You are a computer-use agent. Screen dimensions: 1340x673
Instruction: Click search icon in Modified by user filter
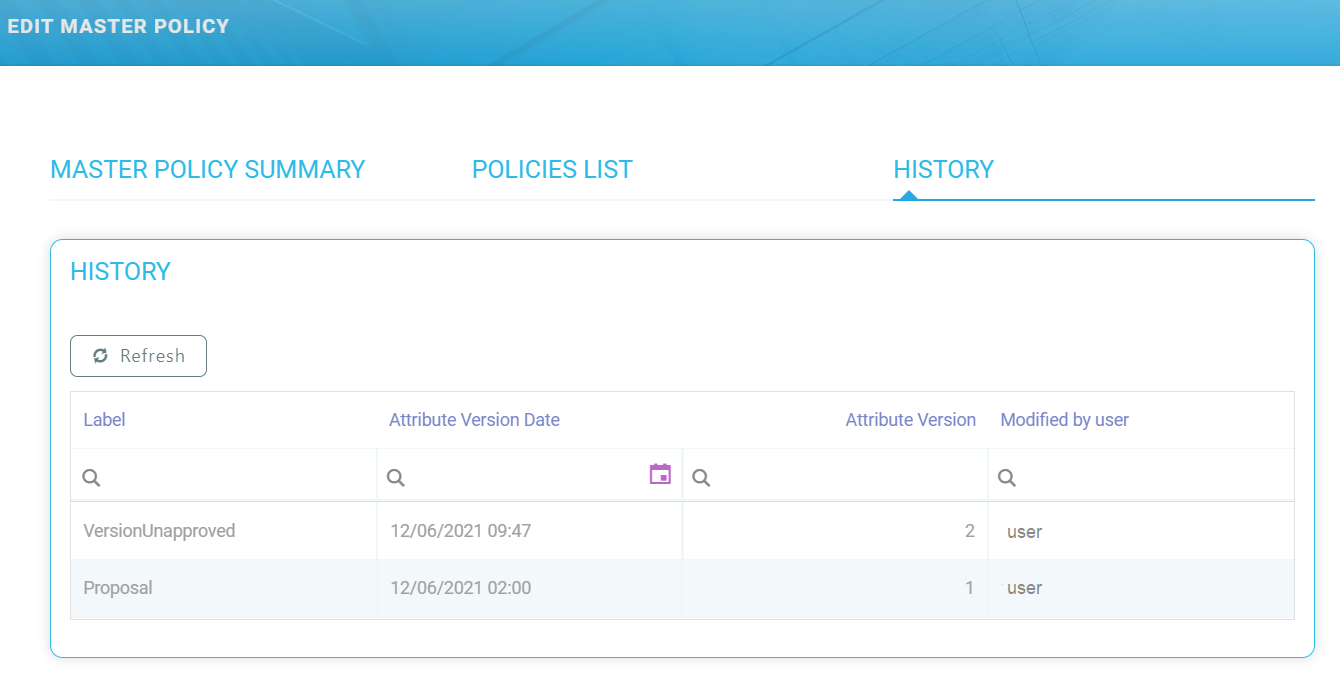point(1007,478)
